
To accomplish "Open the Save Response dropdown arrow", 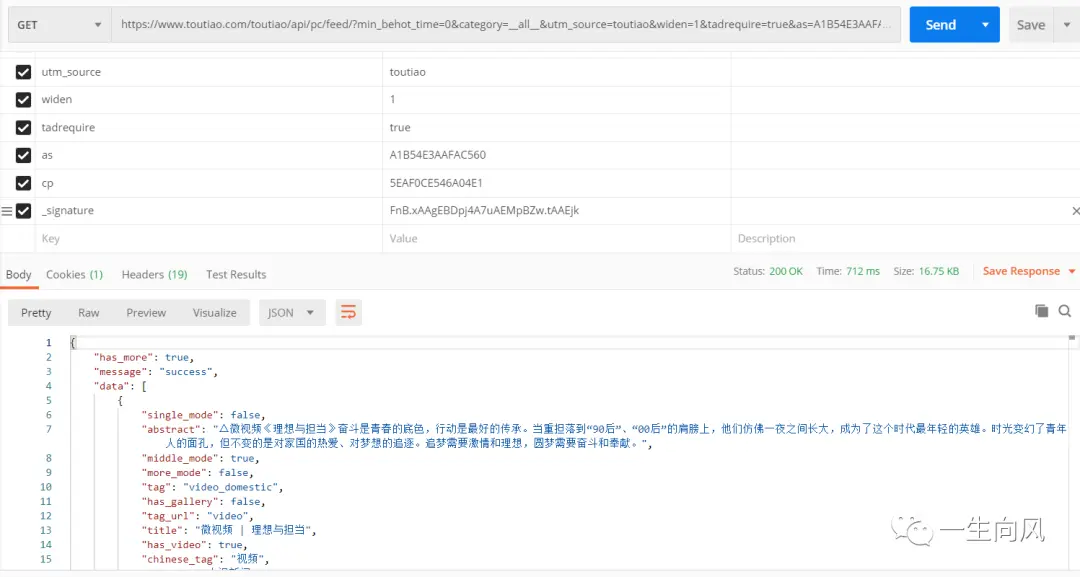I will tap(1072, 271).
